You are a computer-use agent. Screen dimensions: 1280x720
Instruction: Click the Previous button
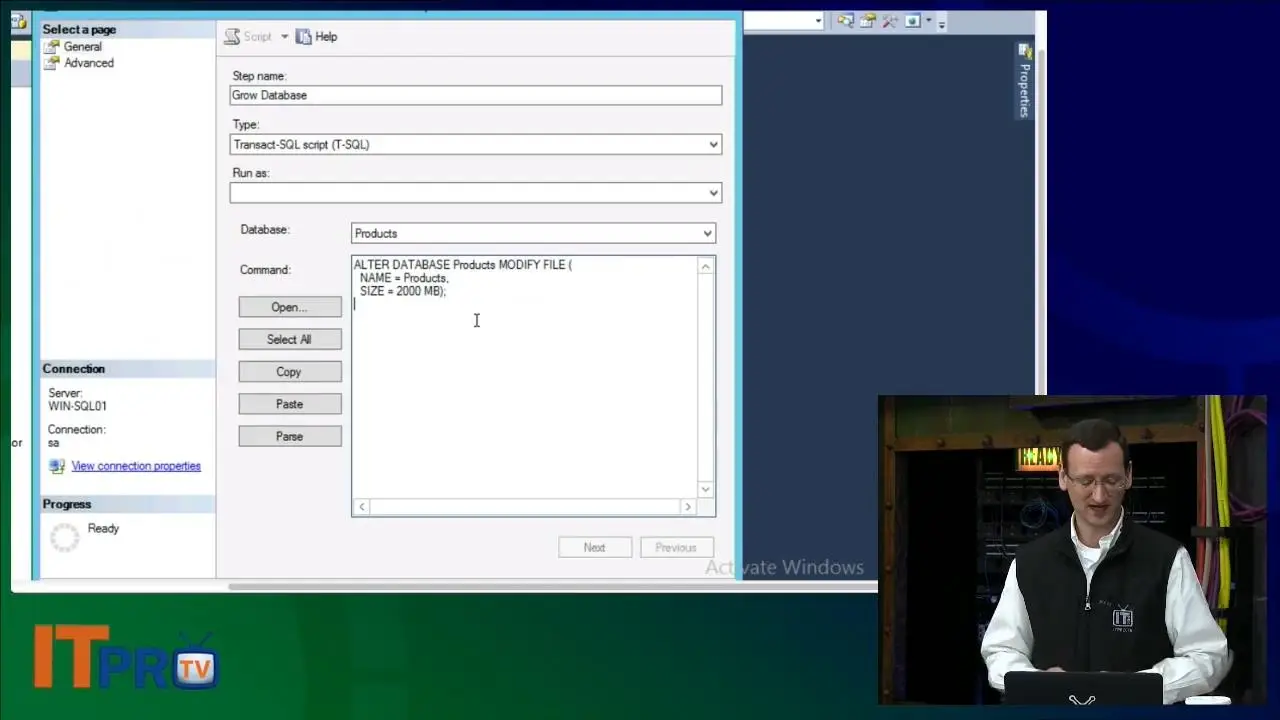pos(676,547)
